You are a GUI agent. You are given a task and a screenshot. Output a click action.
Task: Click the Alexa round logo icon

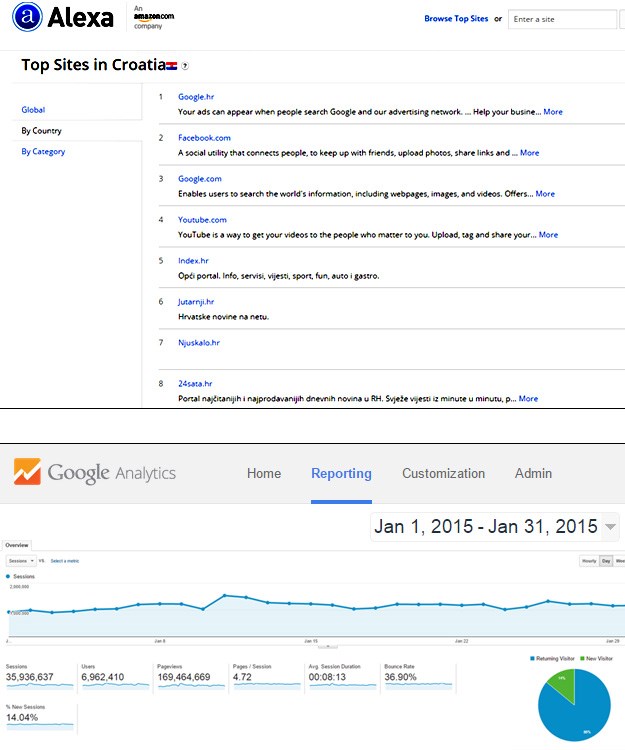click(27, 17)
